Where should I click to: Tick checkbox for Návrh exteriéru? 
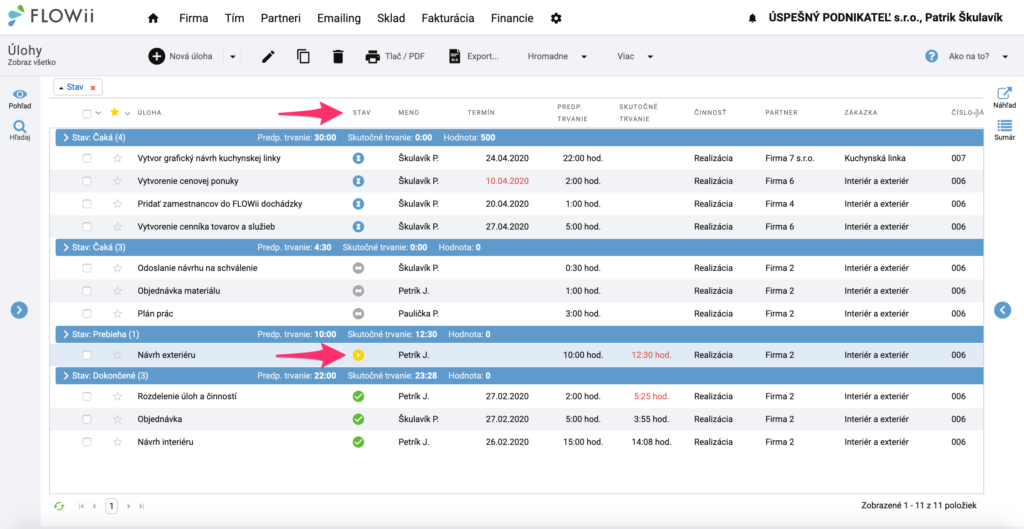click(87, 355)
